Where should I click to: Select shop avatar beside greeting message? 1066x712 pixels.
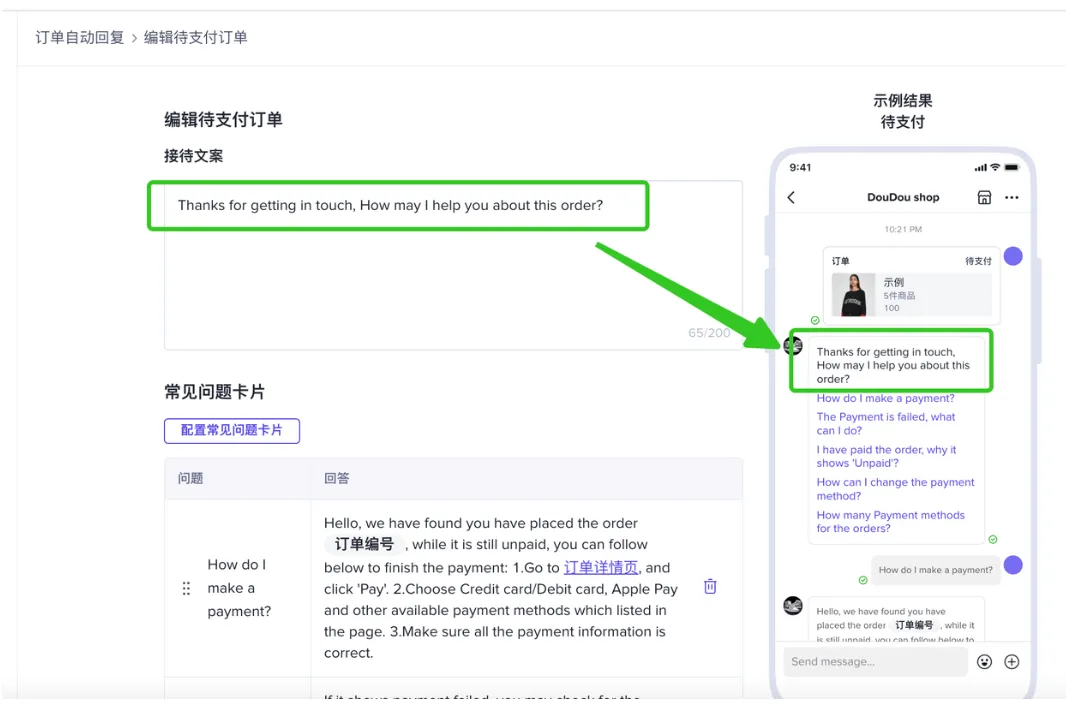793,345
